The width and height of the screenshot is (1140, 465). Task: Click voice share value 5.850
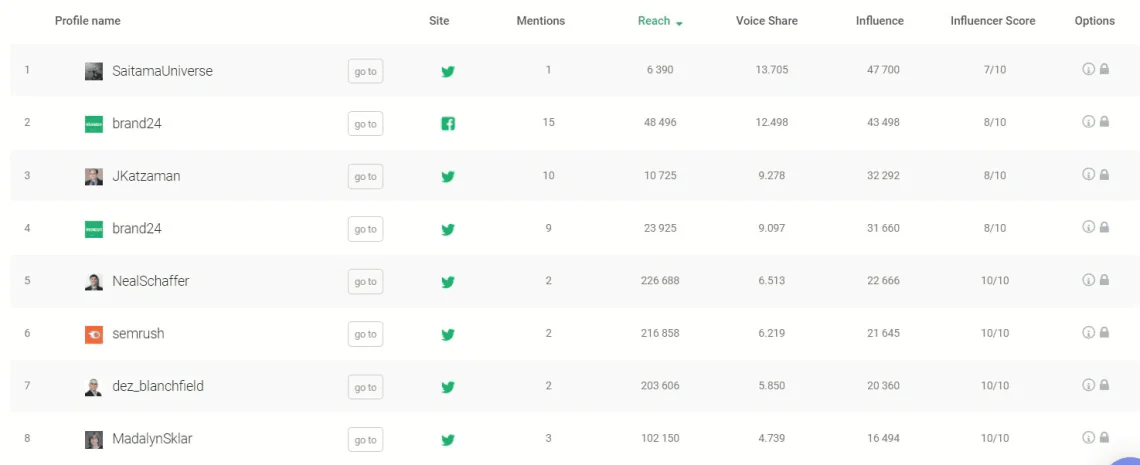[771, 386]
